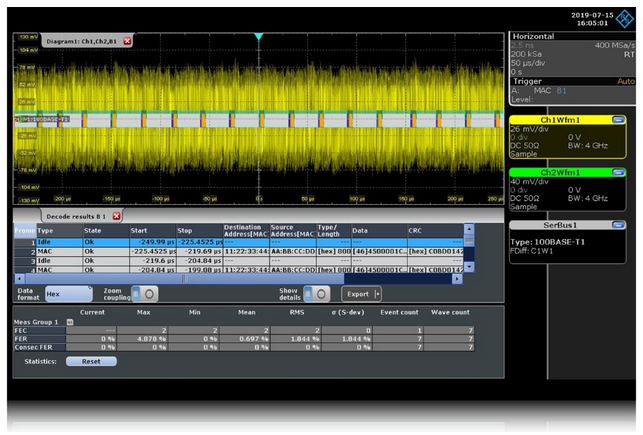The width and height of the screenshot is (643, 435).
Task: Select frame 3 Idle row
Action: (239, 261)
